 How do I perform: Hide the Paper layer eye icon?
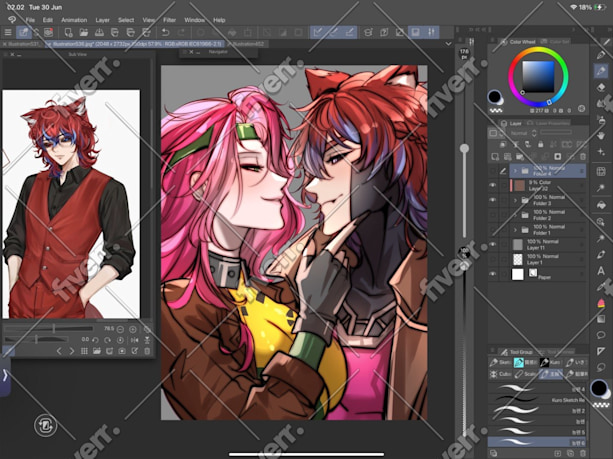pos(493,274)
